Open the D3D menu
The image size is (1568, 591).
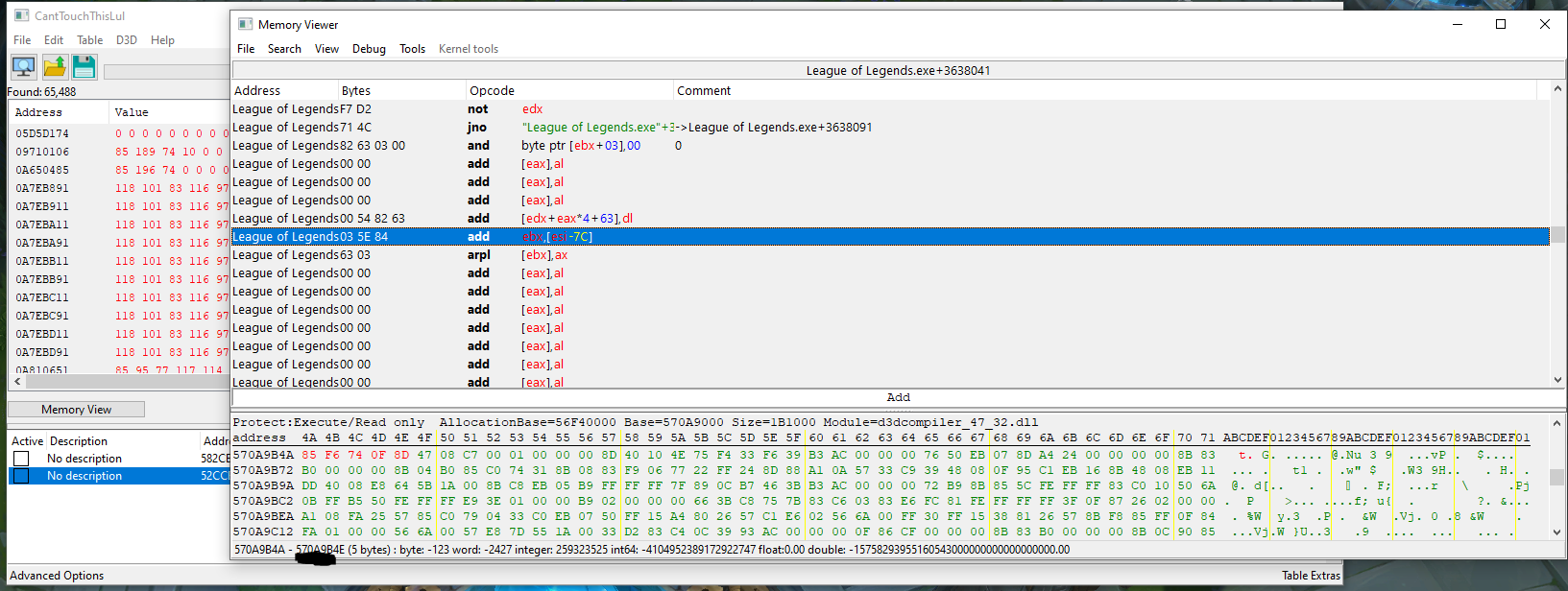pyautogui.click(x=127, y=40)
